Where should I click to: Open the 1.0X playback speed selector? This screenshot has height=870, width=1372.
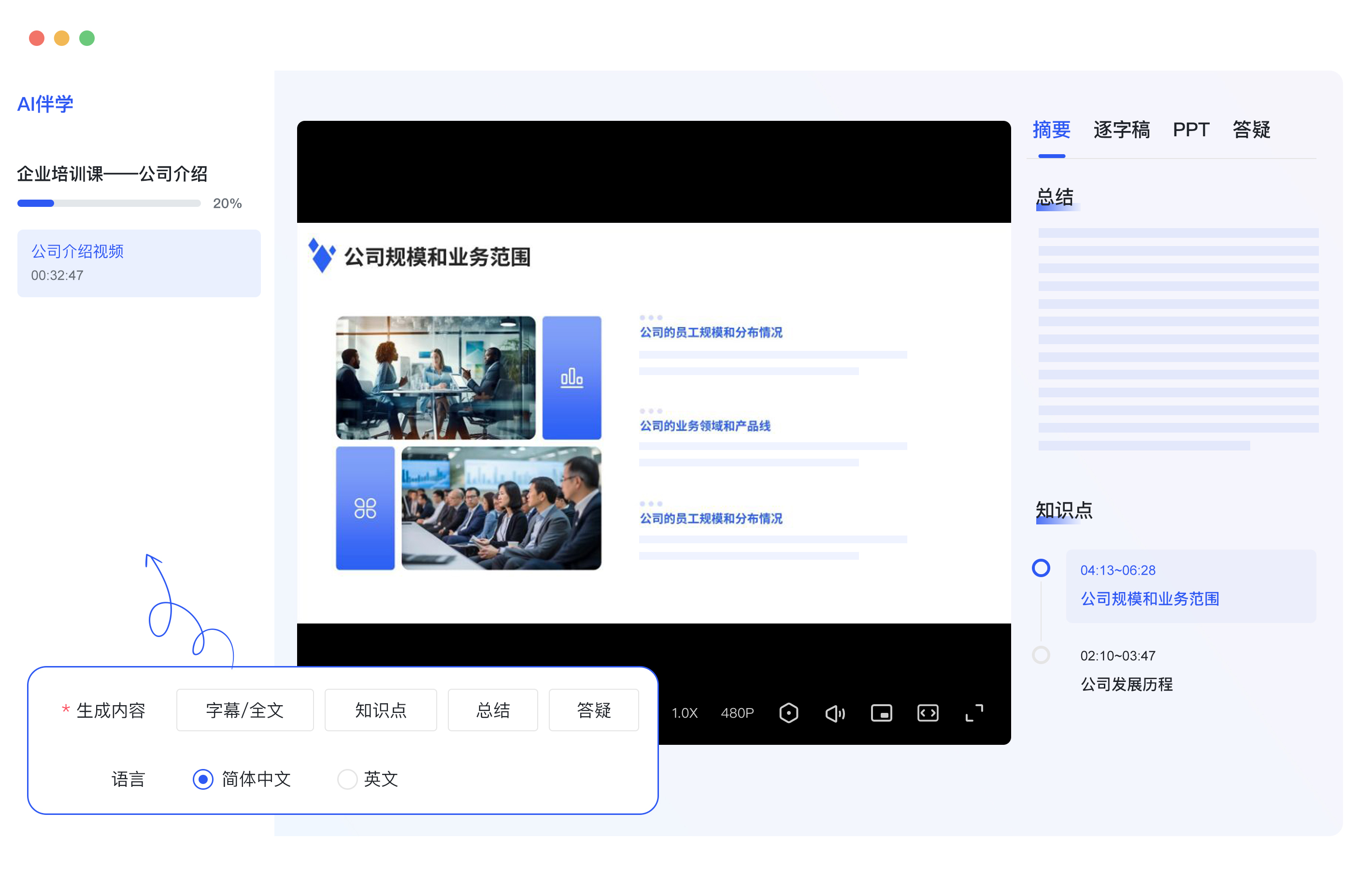(684, 712)
